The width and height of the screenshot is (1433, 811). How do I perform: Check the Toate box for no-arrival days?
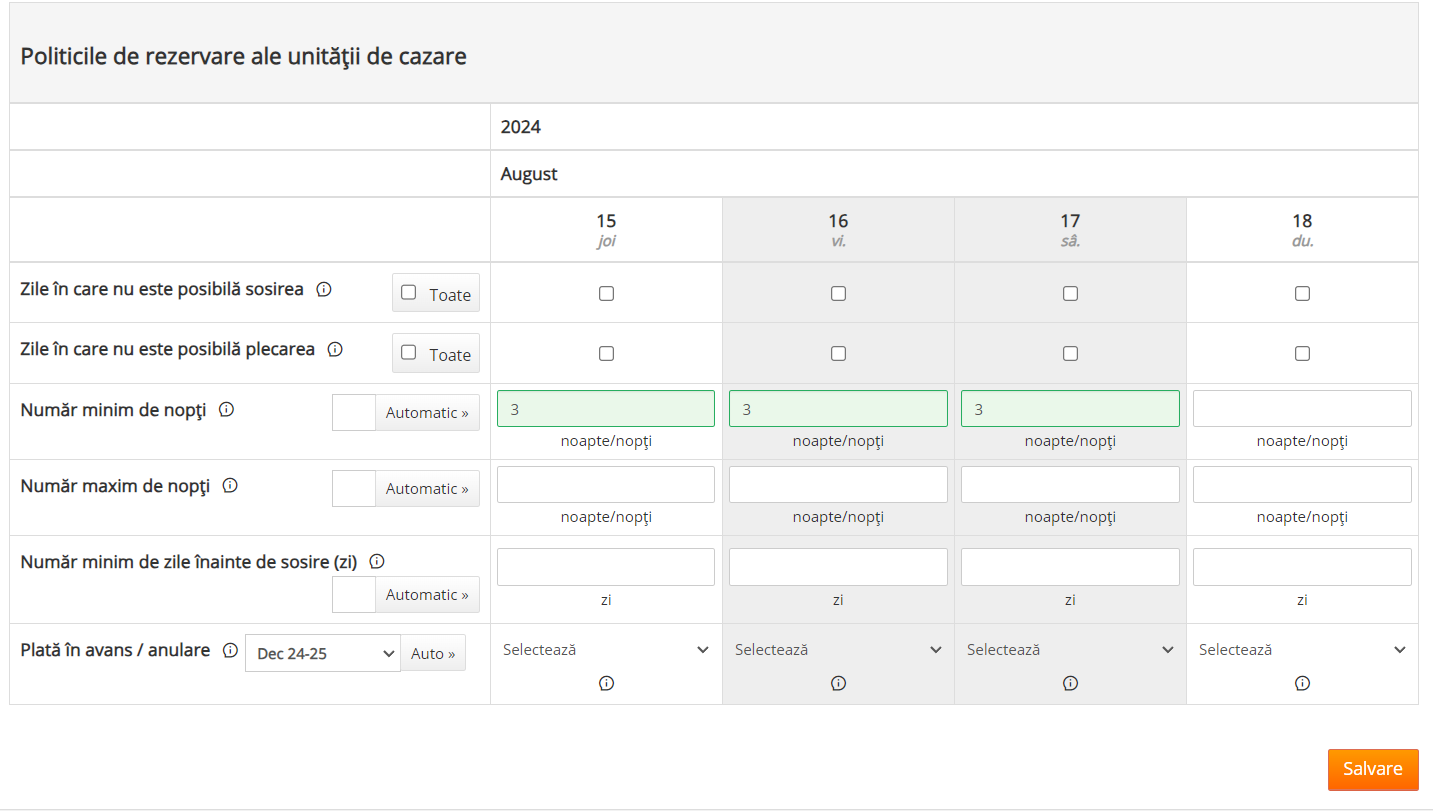coord(409,293)
